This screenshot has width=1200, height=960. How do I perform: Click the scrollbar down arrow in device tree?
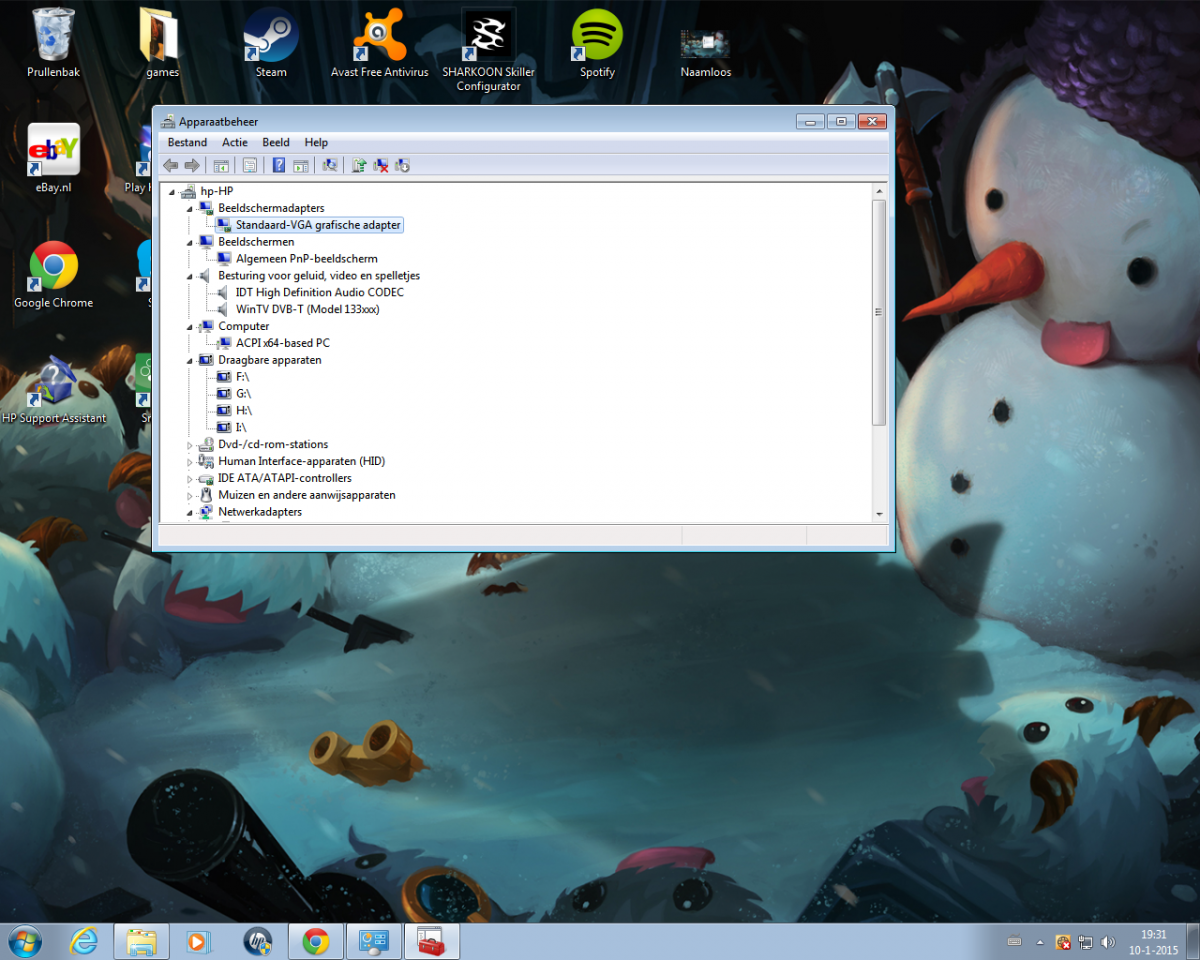pos(879,514)
